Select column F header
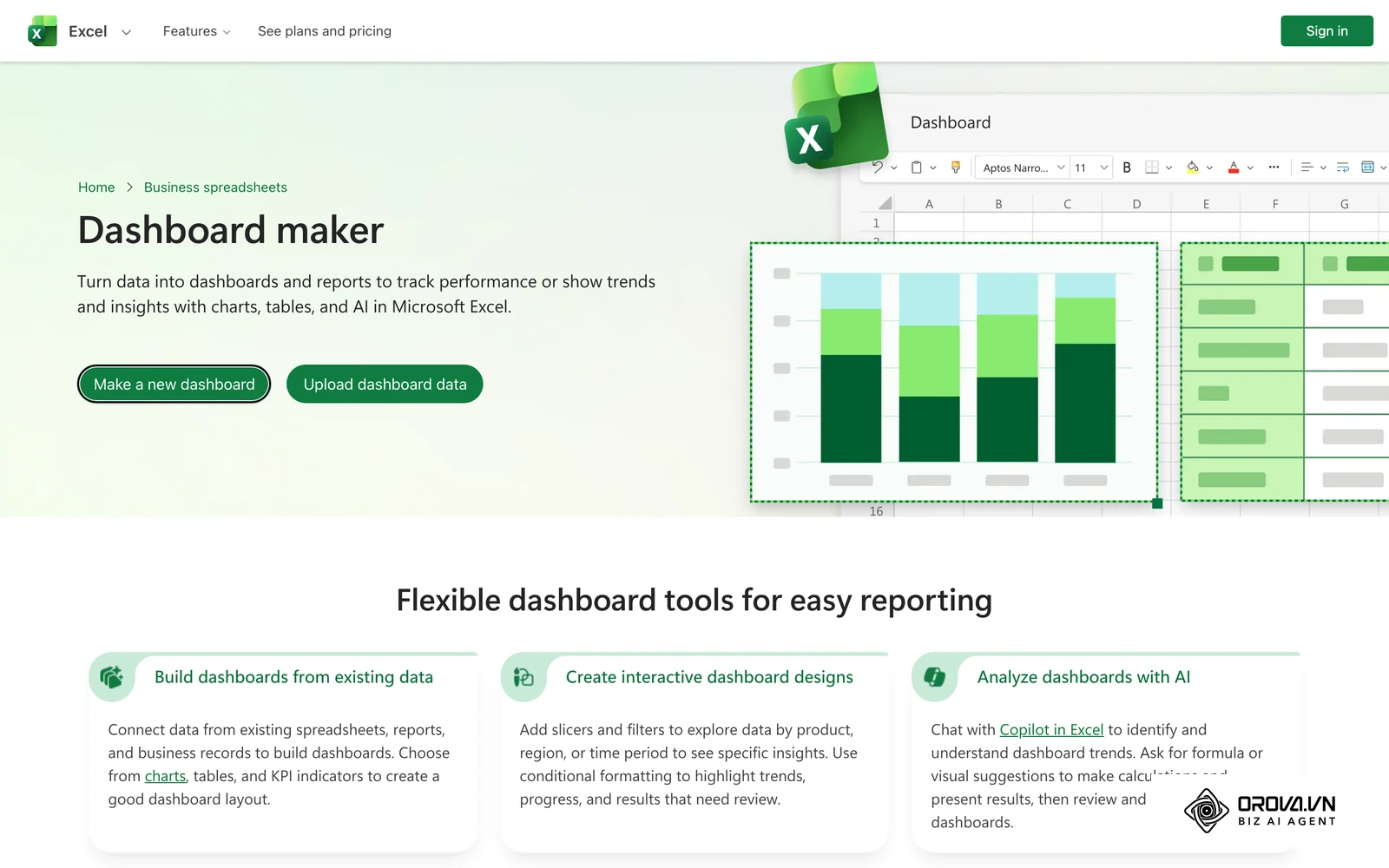This screenshot has width=1389, height=868. pos(1274,204)
